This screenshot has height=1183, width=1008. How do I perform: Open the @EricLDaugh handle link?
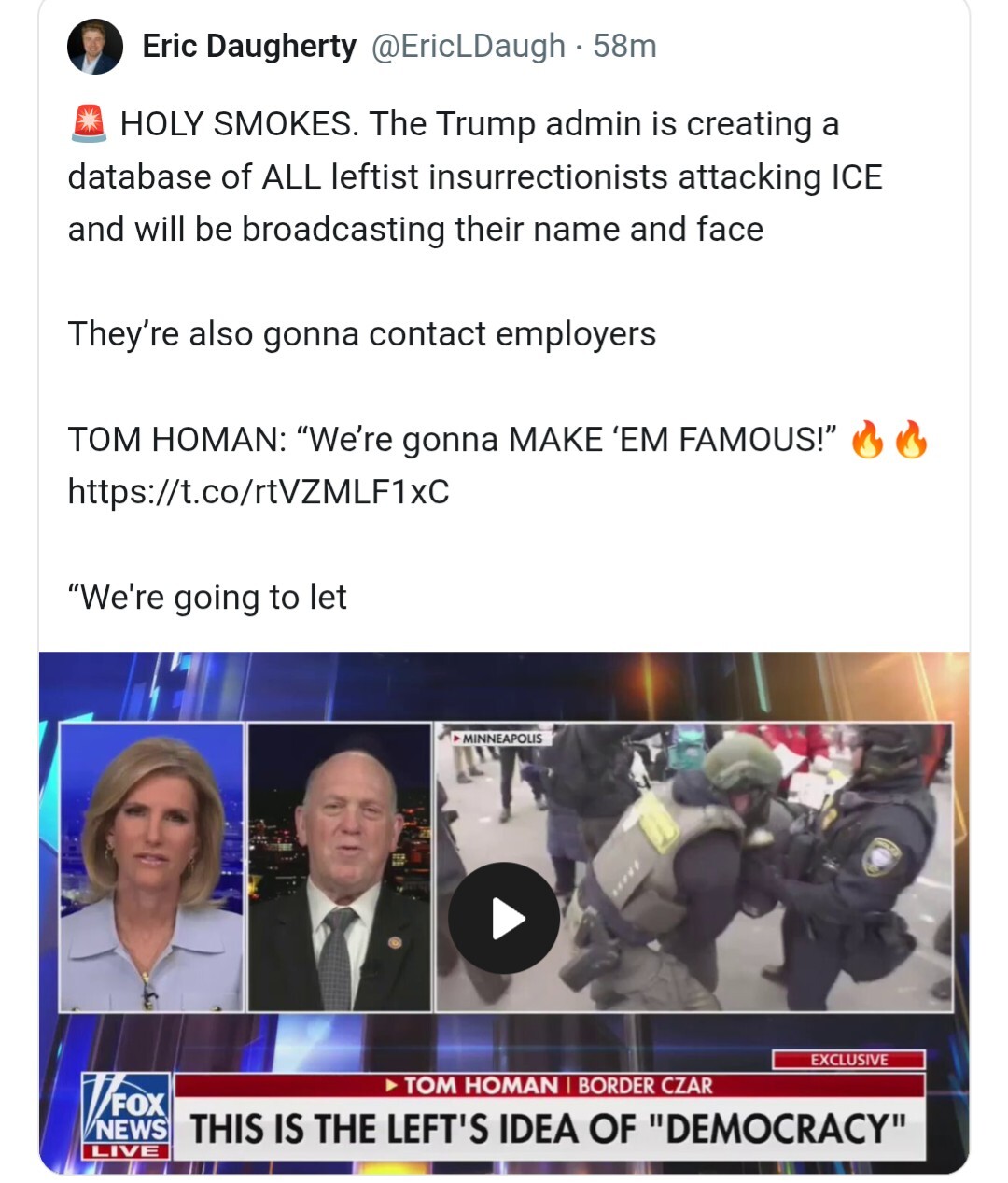469,46
